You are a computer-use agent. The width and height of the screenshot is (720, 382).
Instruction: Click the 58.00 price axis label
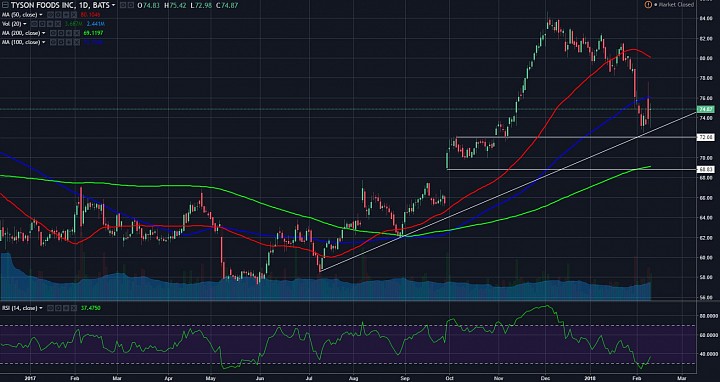click(x=705, y=277)
